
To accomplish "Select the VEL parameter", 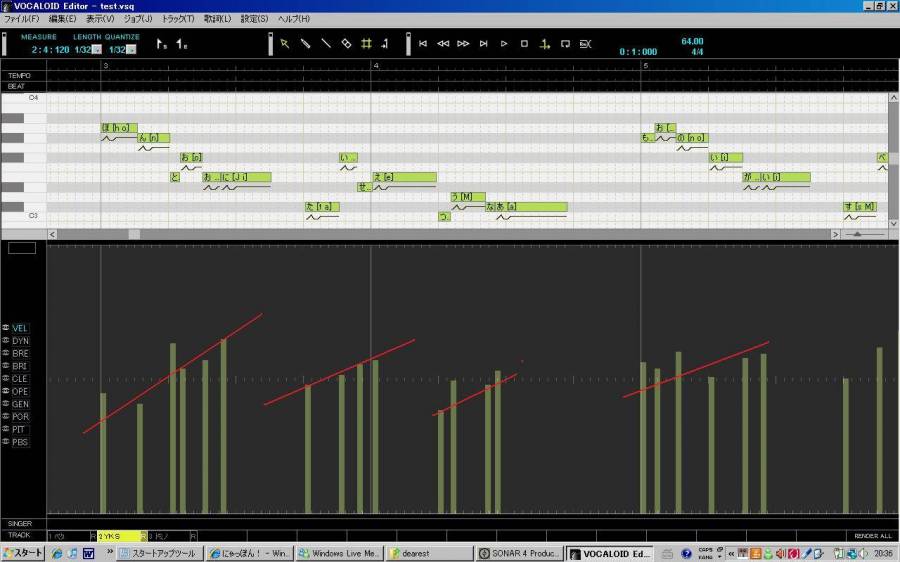I will 20,328.
